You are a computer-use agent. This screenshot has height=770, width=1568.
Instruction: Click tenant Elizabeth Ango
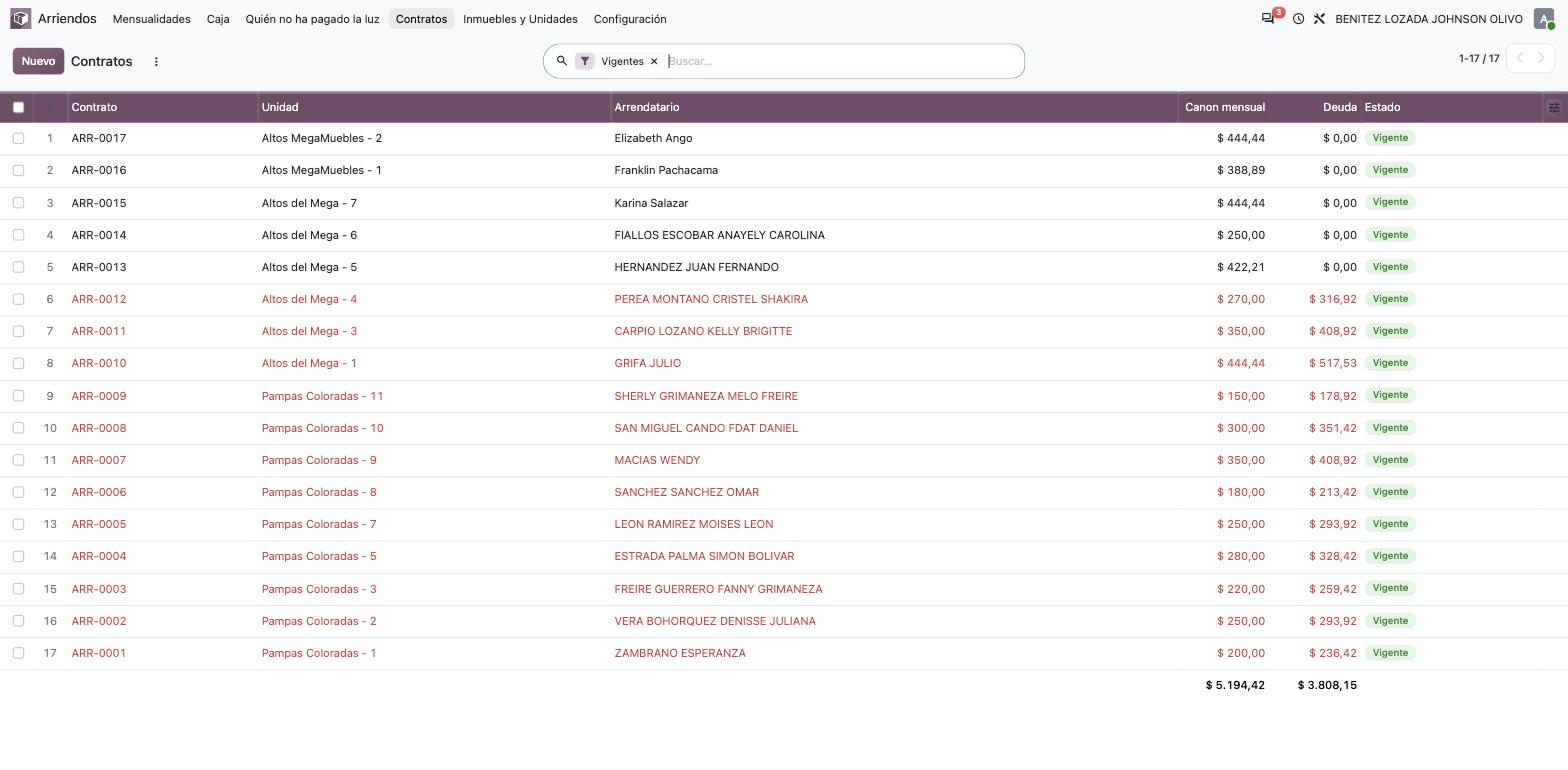point(653,138)
